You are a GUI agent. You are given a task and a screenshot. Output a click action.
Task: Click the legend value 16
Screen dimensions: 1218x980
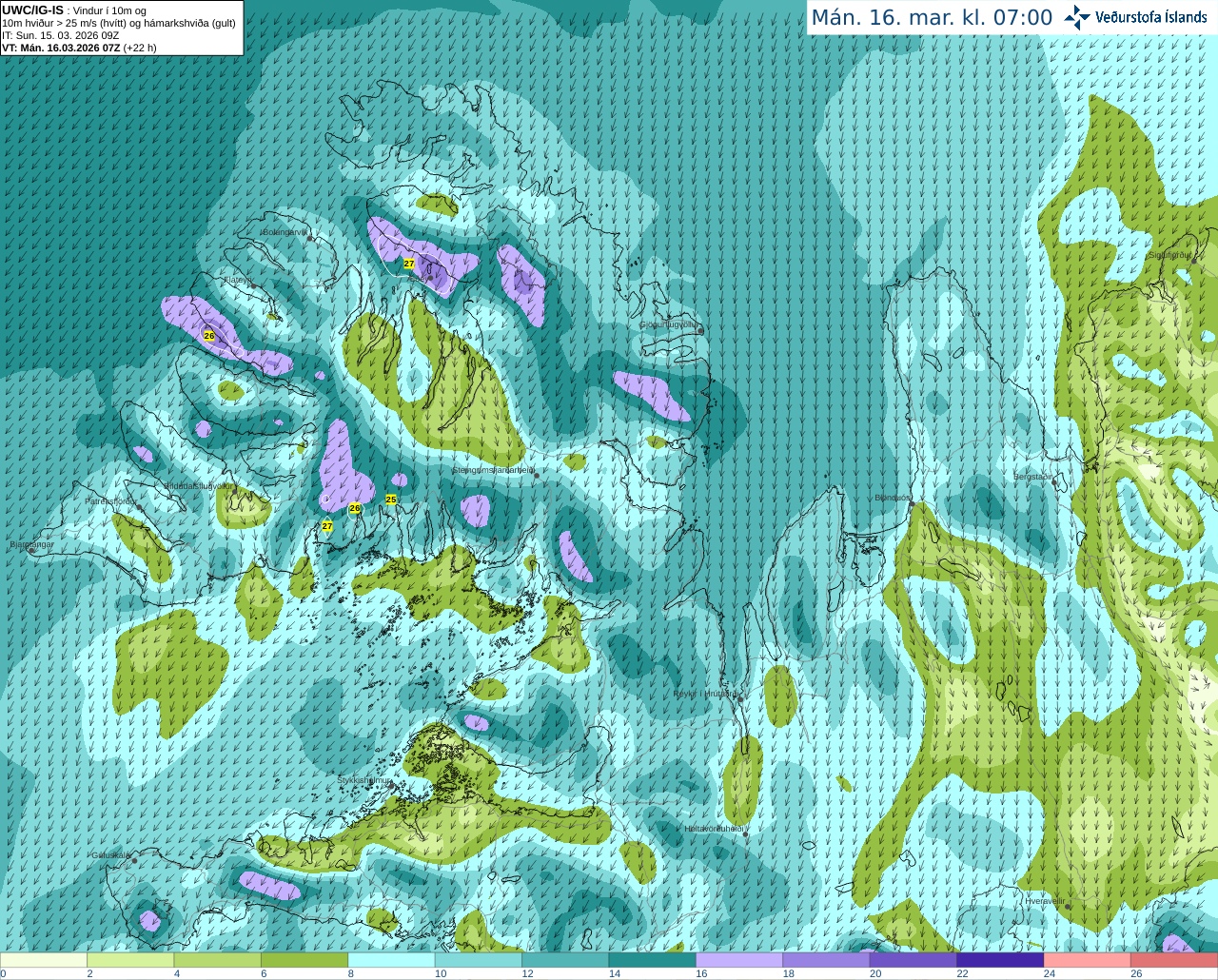tap(701, 973)
